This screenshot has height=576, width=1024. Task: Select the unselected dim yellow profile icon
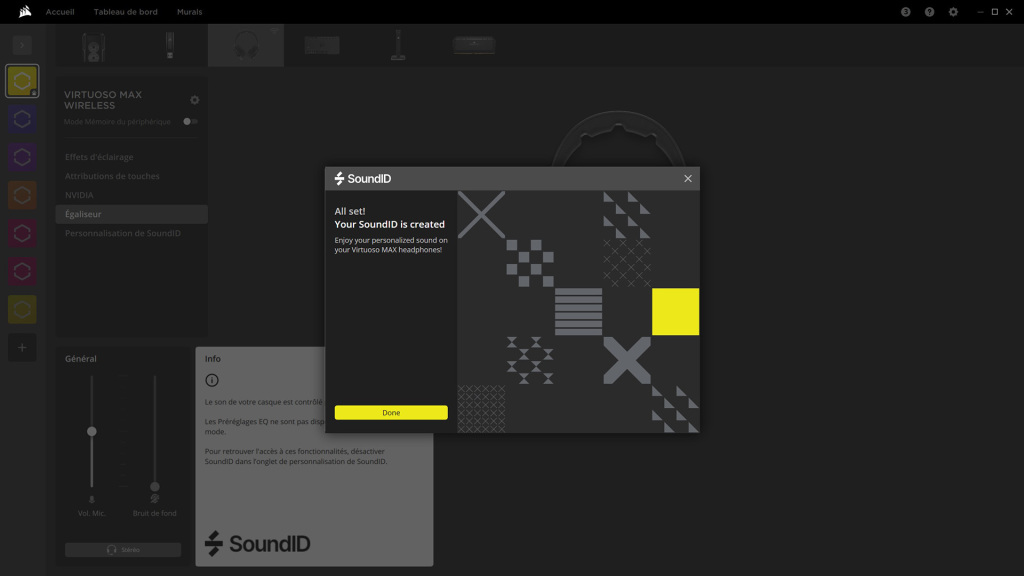(22, 309)
